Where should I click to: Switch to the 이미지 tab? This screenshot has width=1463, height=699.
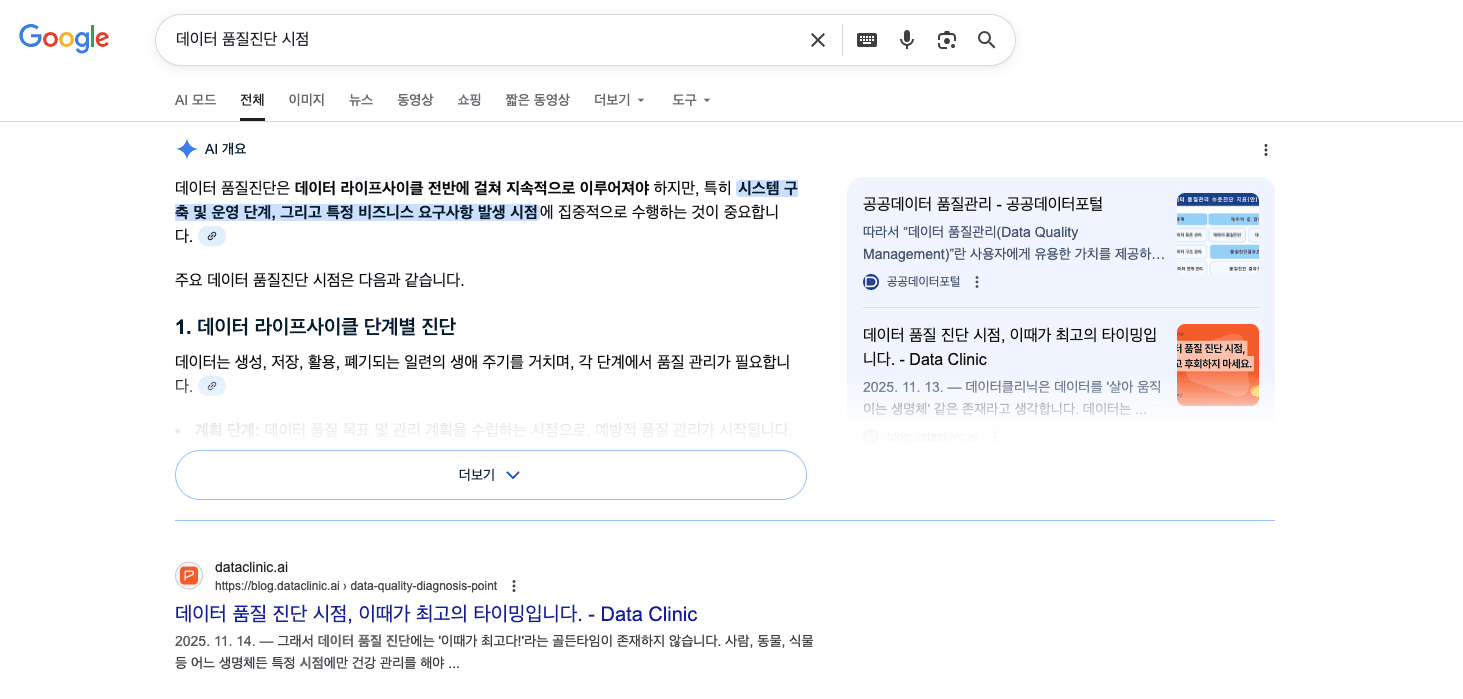[x=306, y=99]
